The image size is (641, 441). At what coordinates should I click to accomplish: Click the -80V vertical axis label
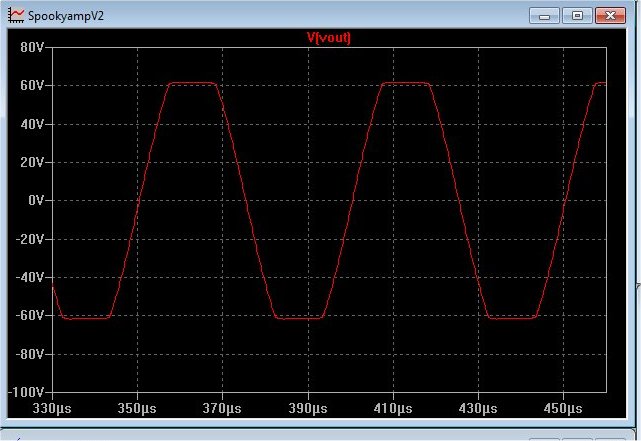pyautogui.click(x=29, y=354)
